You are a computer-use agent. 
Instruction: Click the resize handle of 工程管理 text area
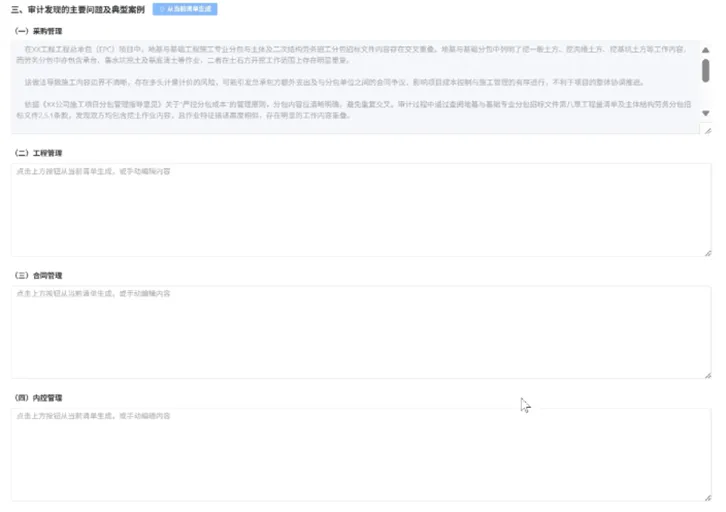pyautogui.click(x=708, y=253)
